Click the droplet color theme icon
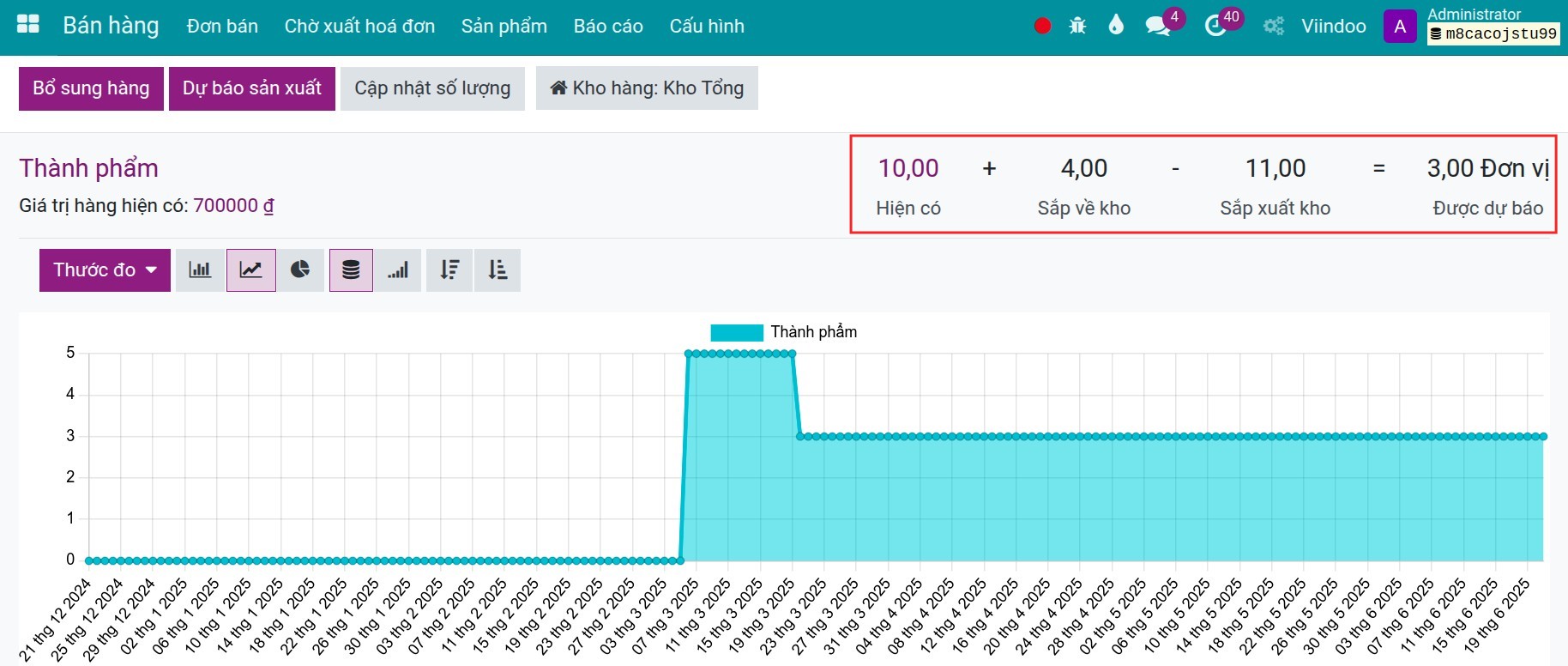This screenshot has height=666, width=1568. 1116,25
